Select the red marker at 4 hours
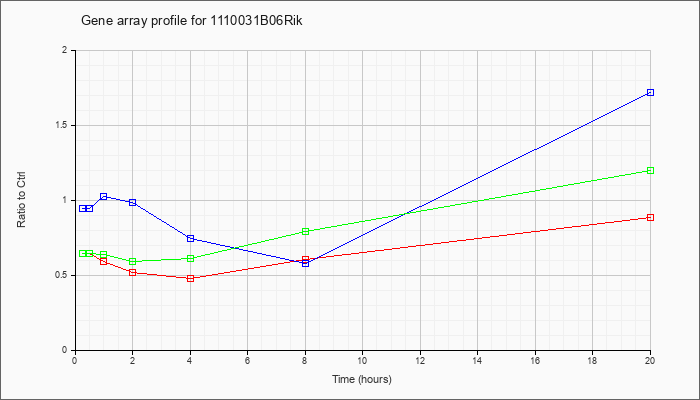This screenshot has height=400, width=700. [x=191, y=279]
